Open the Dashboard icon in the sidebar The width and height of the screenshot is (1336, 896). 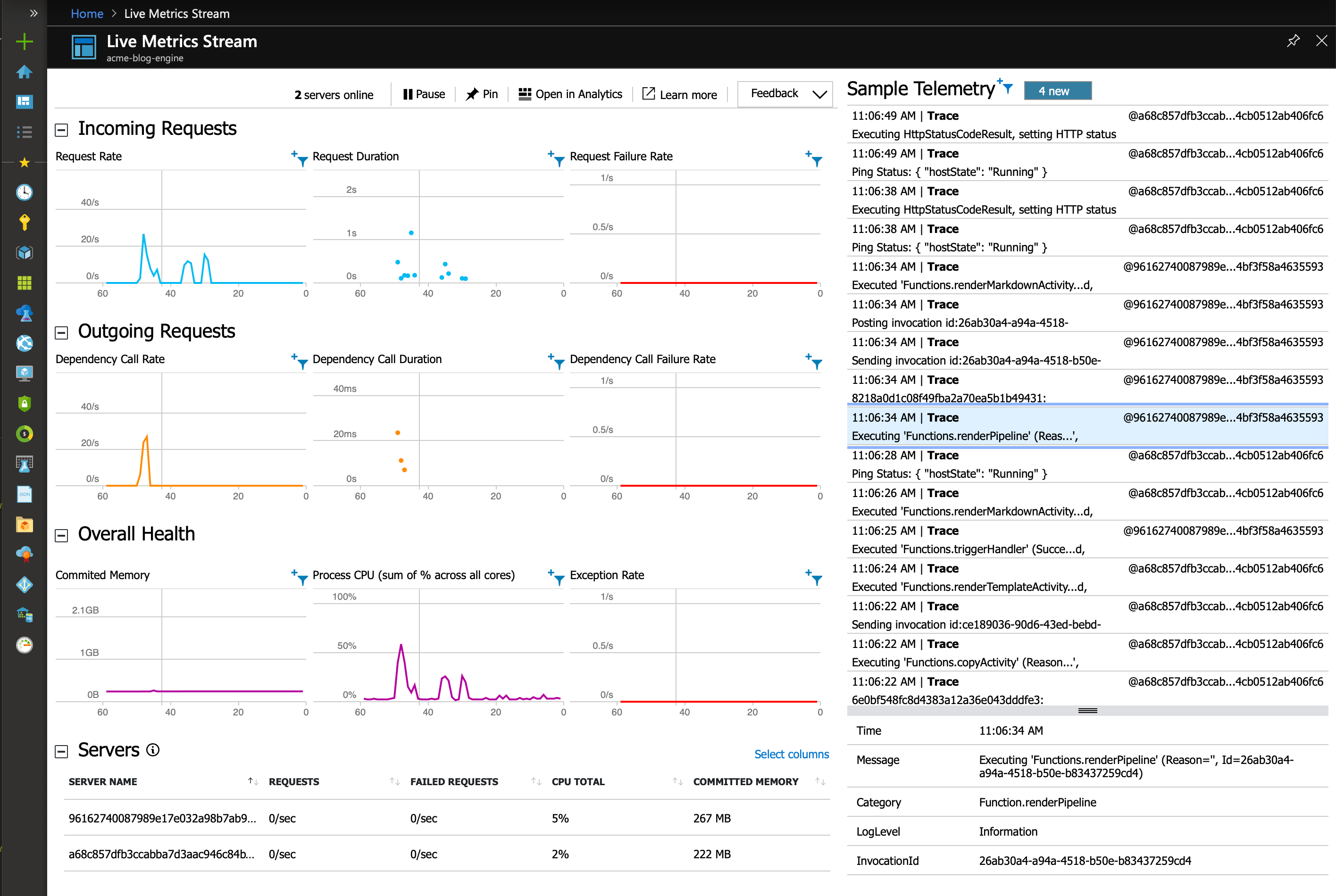[x=24, y=102]
